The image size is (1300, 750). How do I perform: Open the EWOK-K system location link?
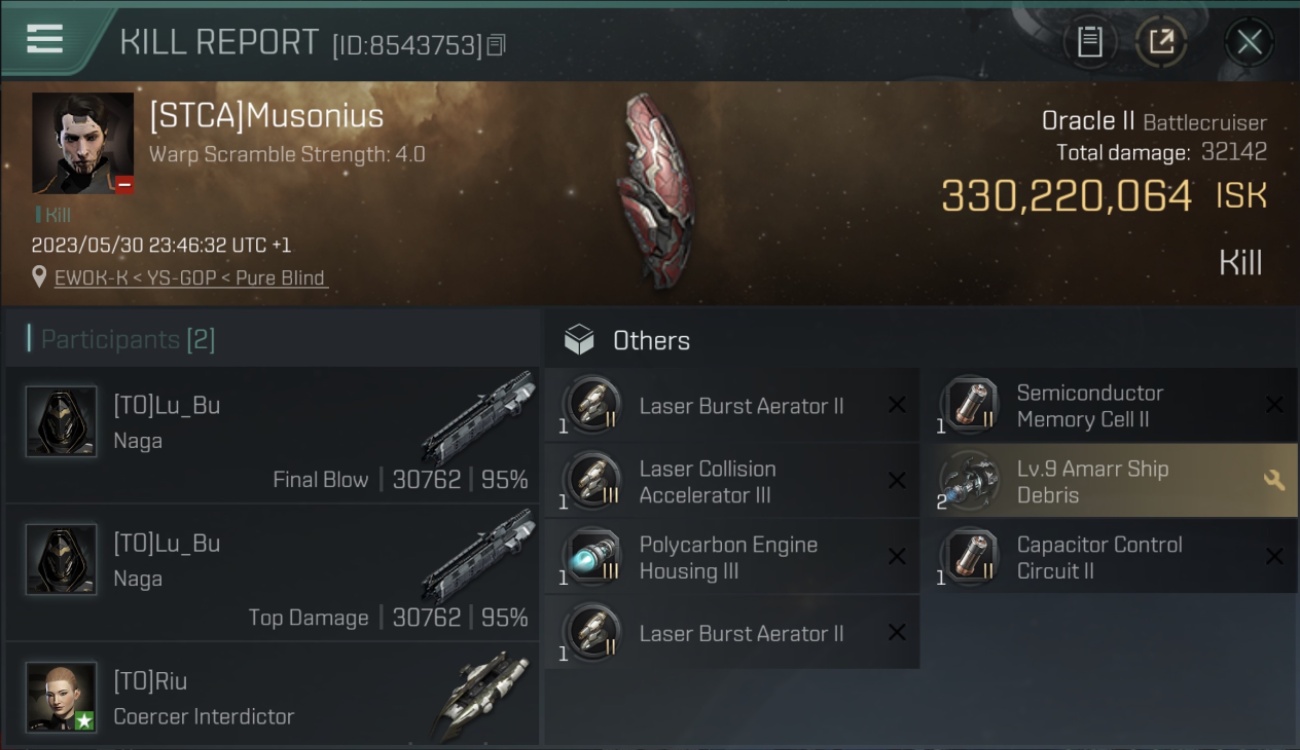click(x=190, y=278)
